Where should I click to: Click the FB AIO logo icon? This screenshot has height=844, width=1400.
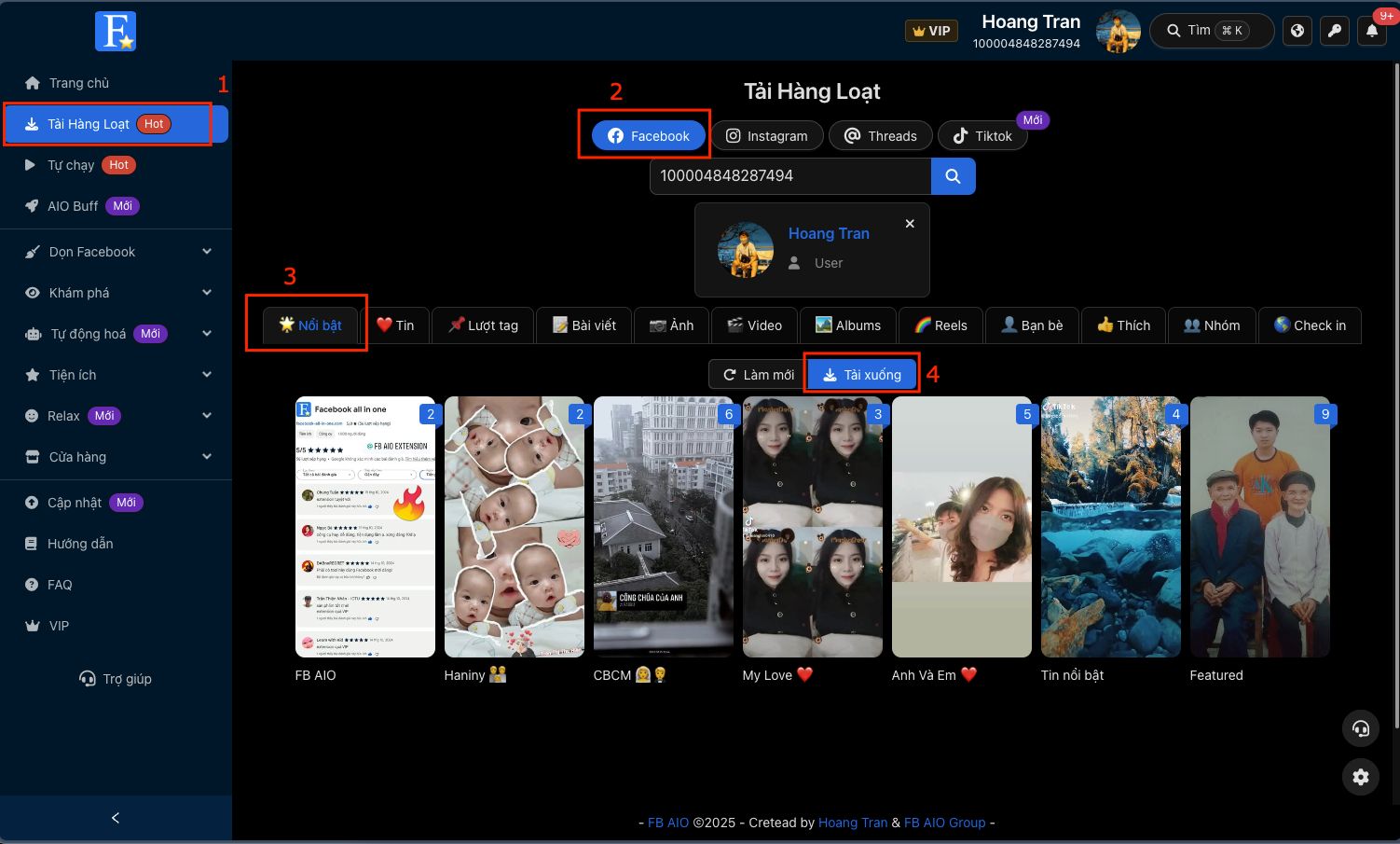click(x=116, y=31)
